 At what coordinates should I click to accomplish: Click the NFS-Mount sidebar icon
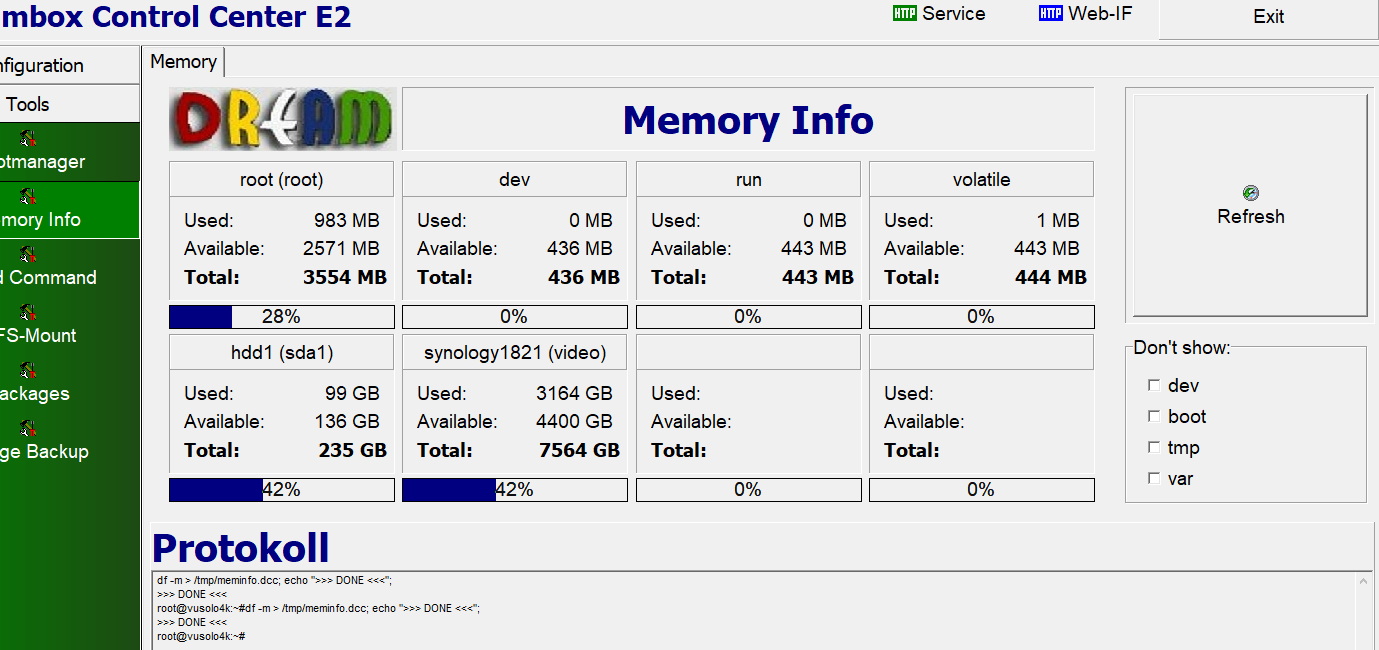point(28,313)
